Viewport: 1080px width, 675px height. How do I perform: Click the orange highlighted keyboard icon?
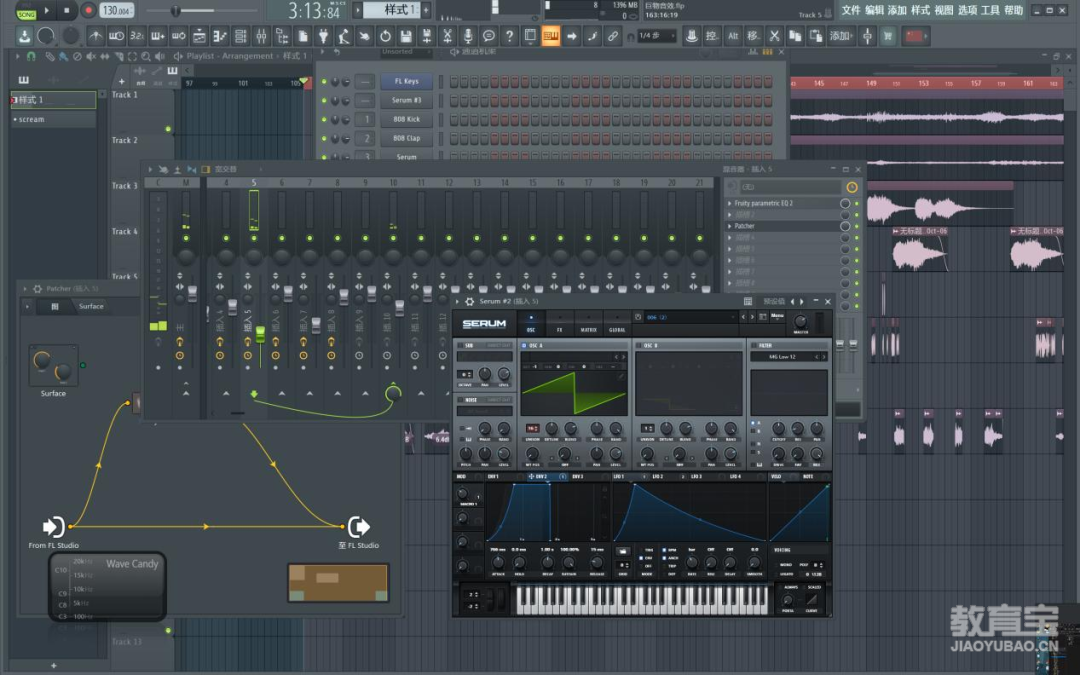[550, 36]
